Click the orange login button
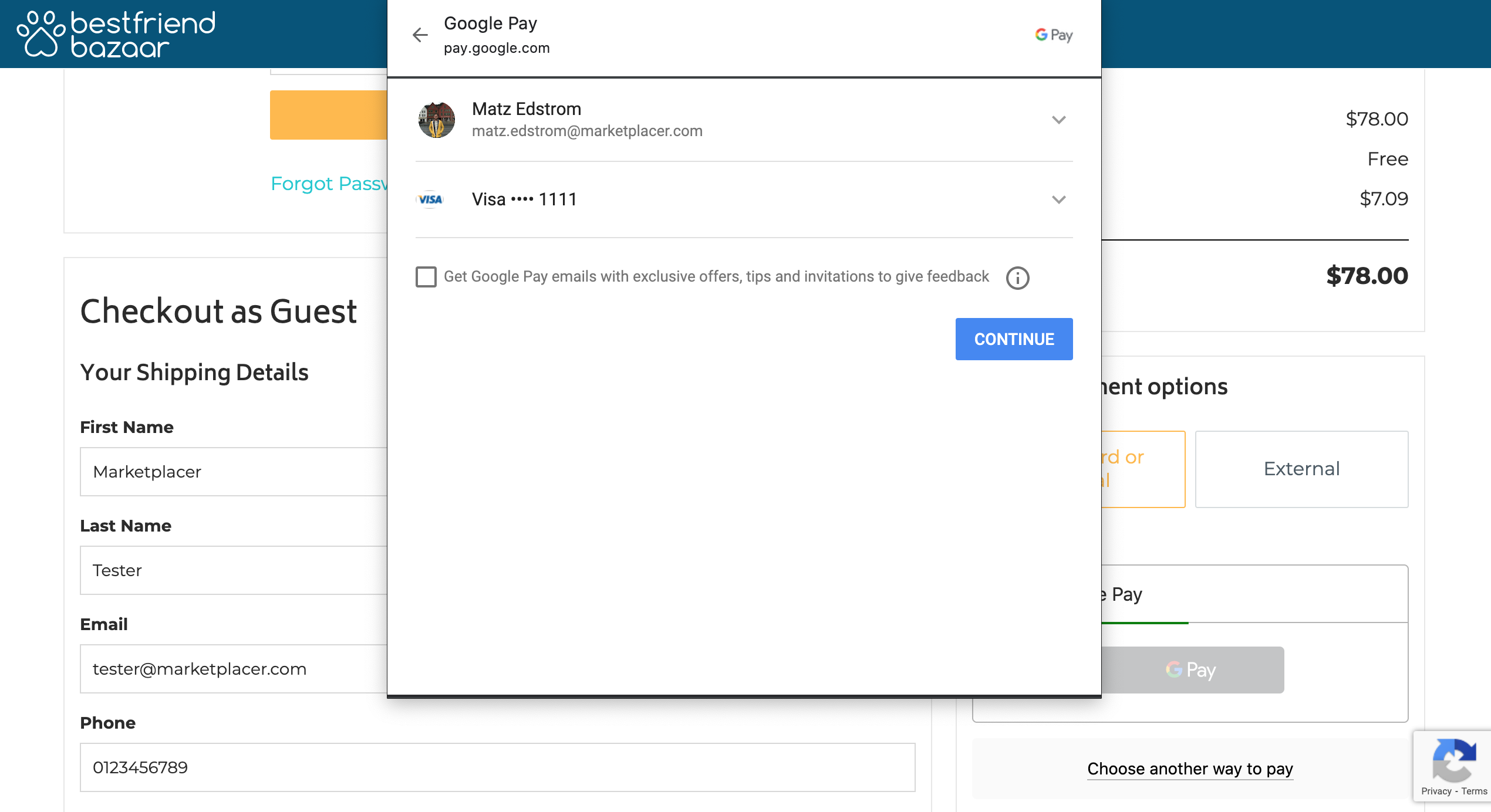 click(x=329, y=115)
